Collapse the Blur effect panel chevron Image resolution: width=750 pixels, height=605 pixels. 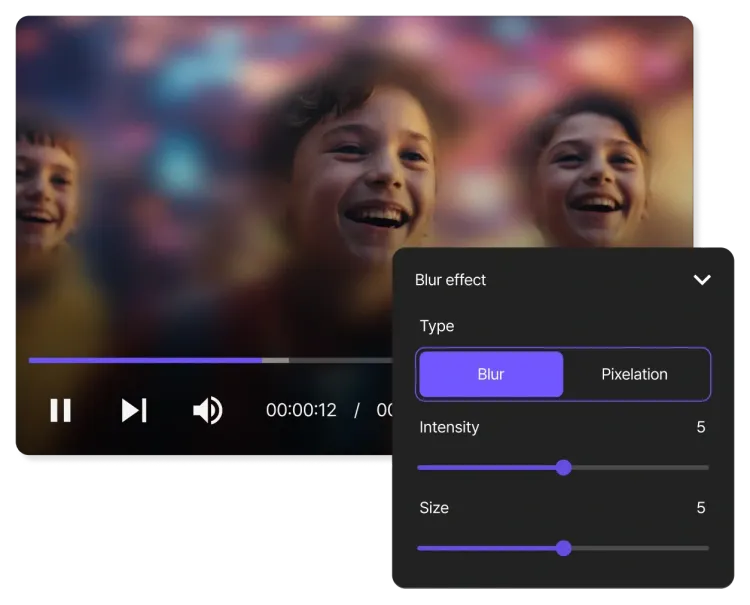point(702,280)
